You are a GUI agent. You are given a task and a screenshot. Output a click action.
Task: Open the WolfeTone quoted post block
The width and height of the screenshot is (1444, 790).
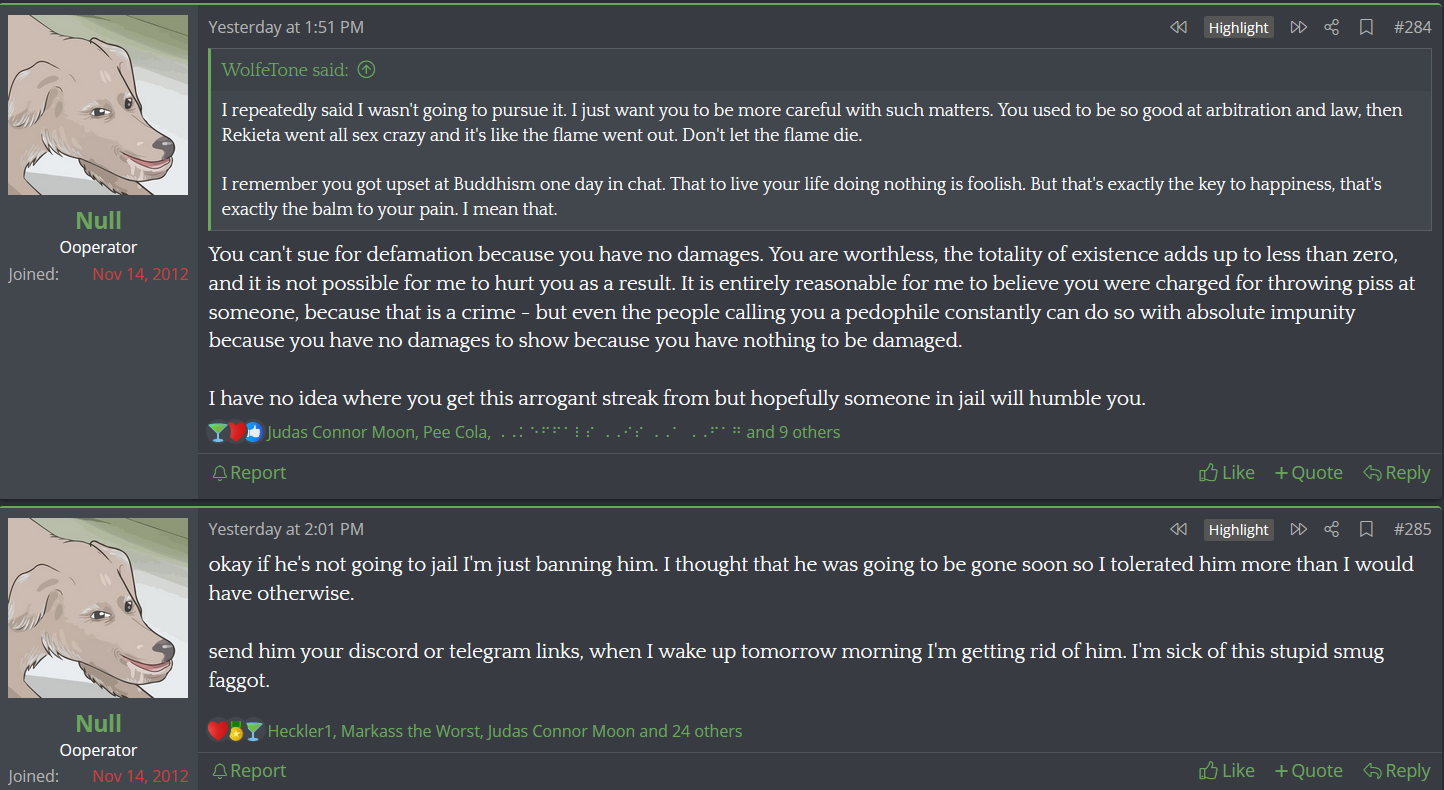[285, 70]
